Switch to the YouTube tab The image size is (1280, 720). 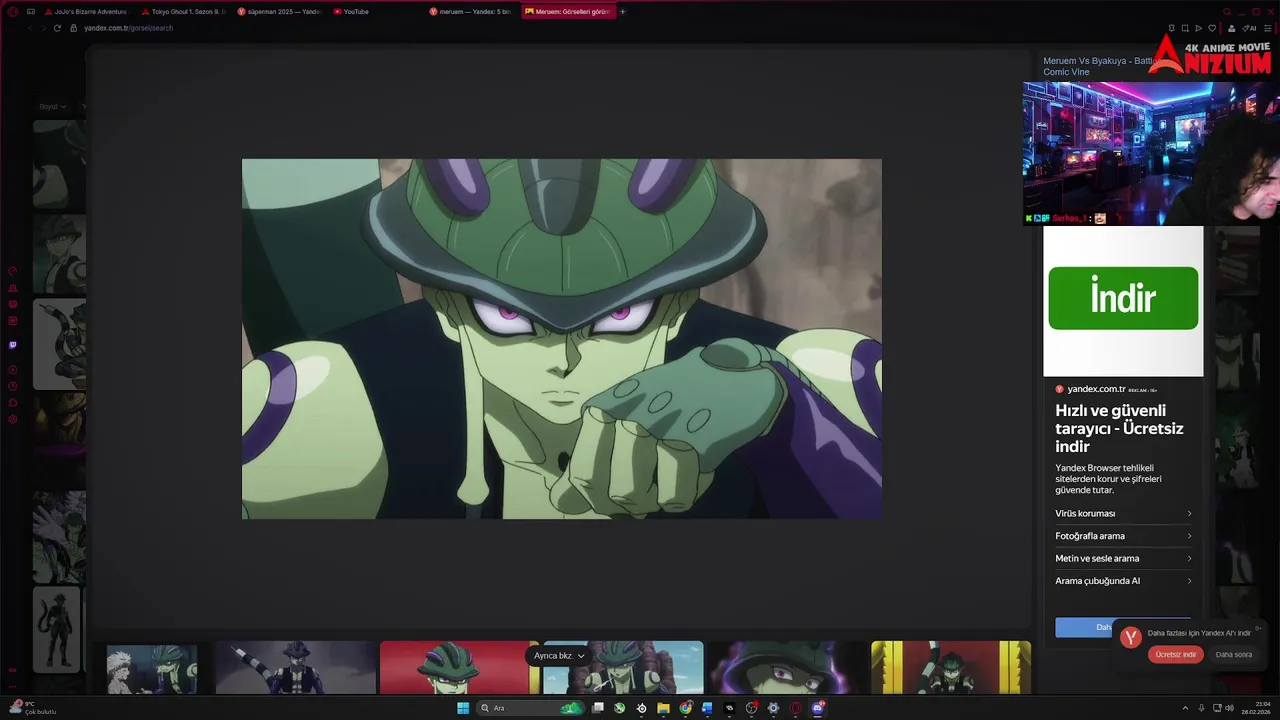pyautogui.click(x=375, y=12)
